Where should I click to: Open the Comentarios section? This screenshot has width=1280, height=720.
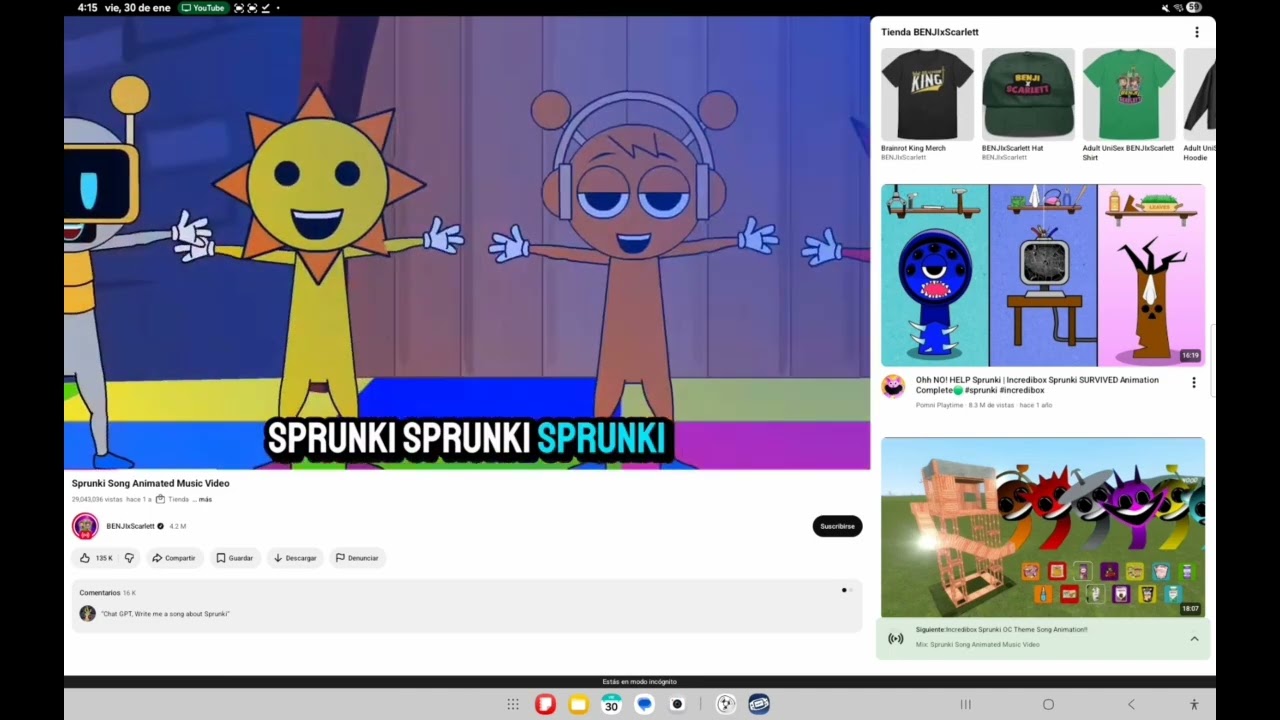[x=467, y=605]
